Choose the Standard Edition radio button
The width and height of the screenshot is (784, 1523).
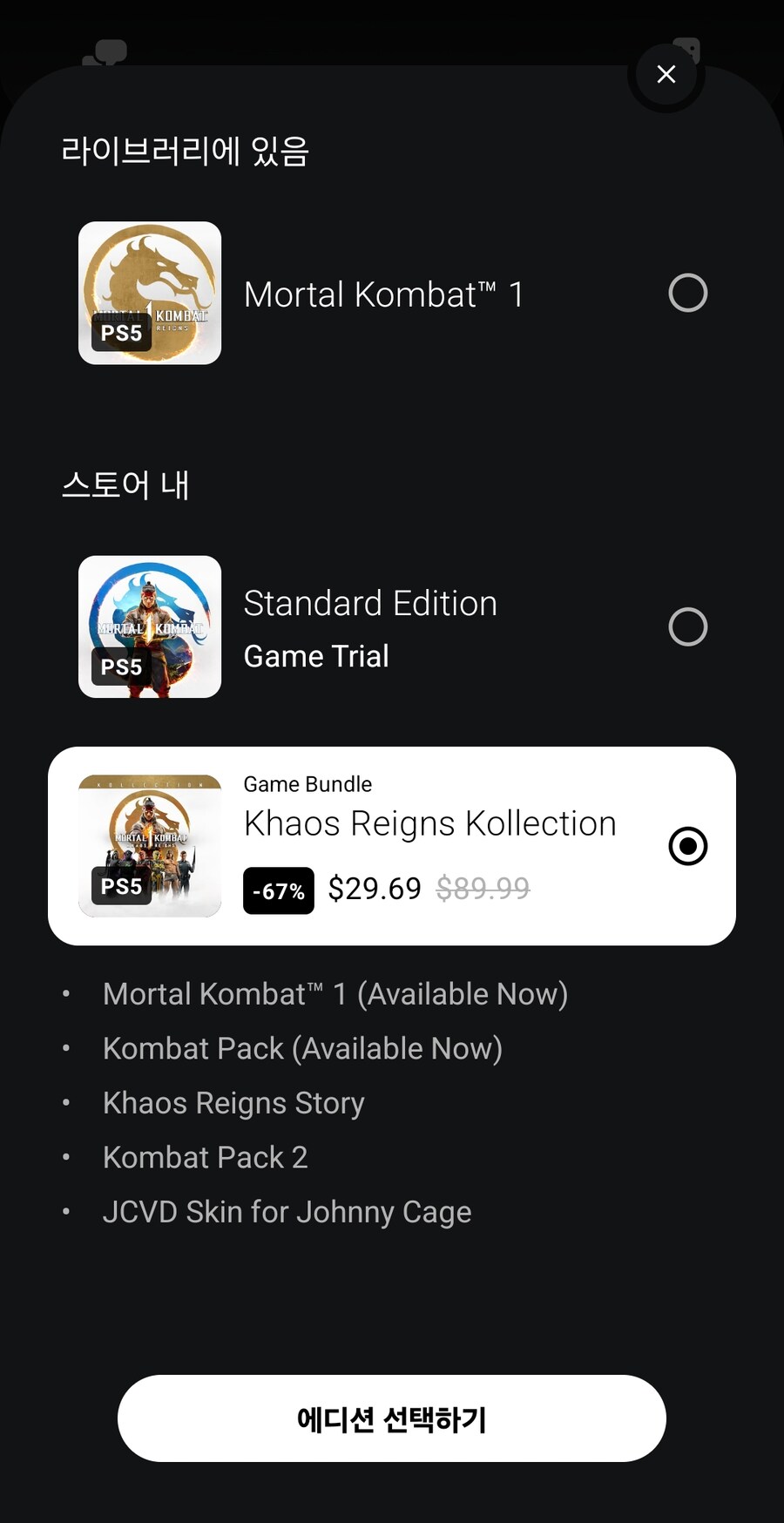pyautogui.click(x=687, y=626)
